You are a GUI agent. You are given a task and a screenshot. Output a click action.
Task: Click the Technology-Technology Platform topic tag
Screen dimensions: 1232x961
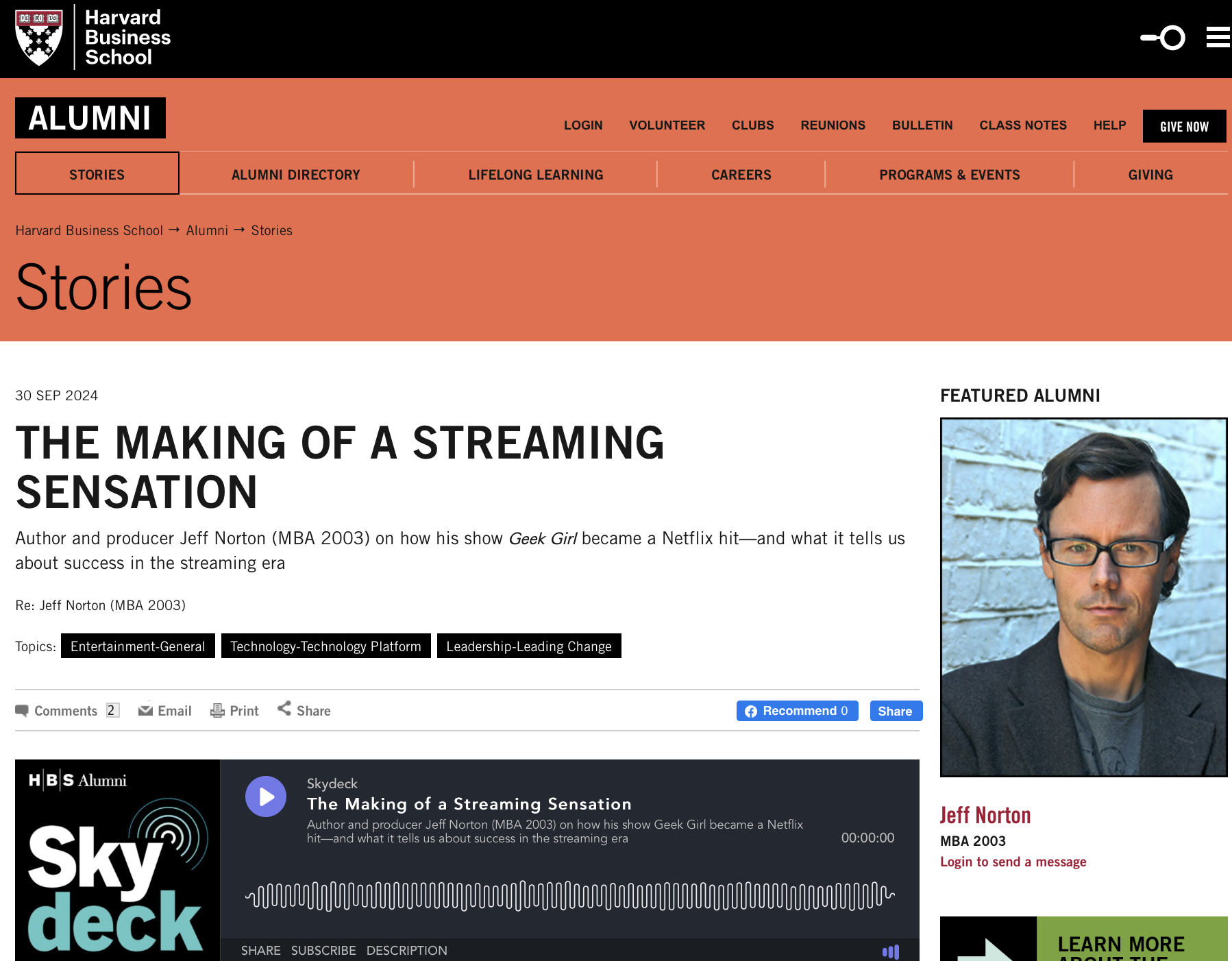tap(326, 646)
